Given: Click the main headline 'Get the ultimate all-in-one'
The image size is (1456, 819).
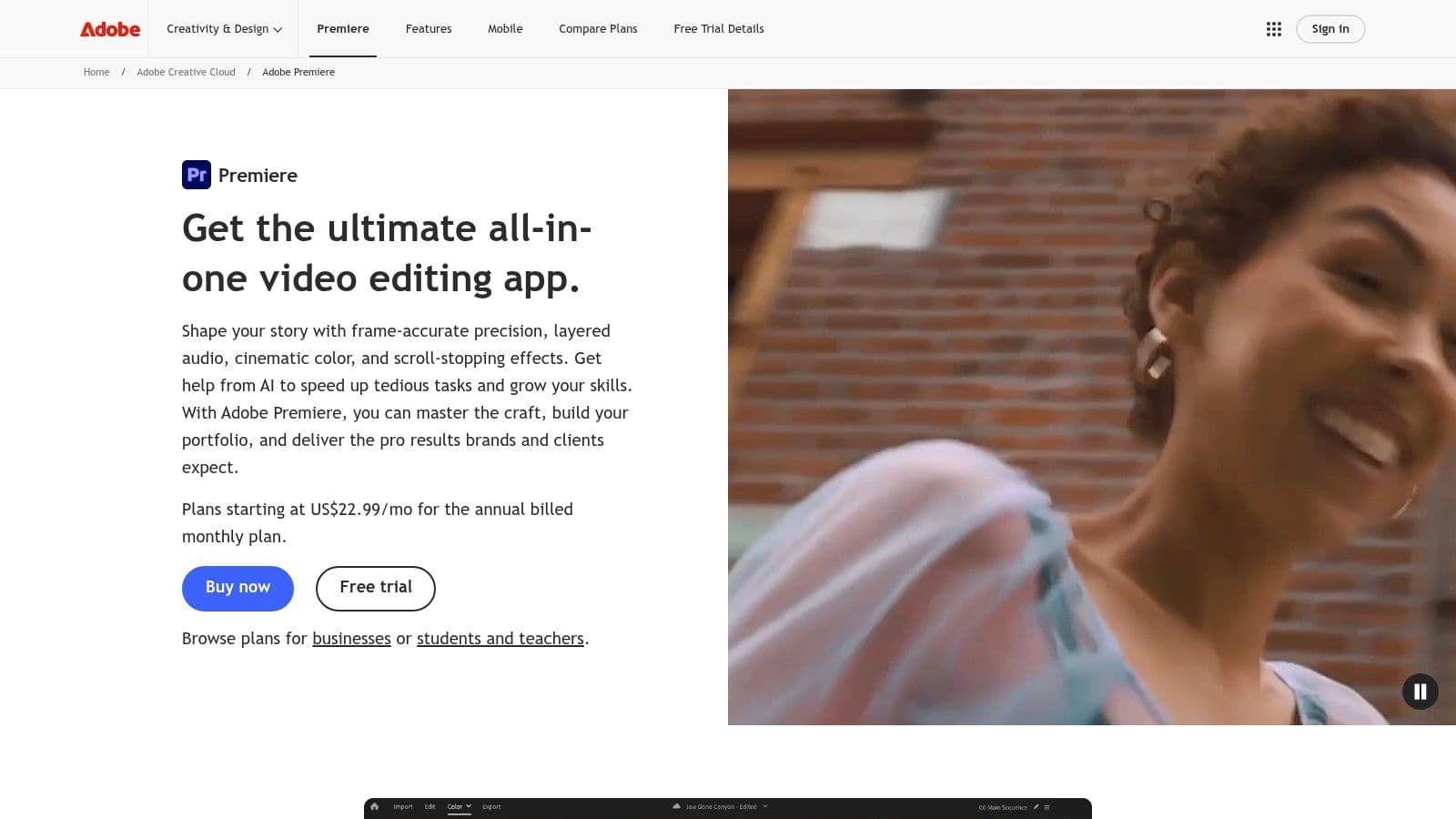Looking at the screenshot, I should click(x=387, y=253).
